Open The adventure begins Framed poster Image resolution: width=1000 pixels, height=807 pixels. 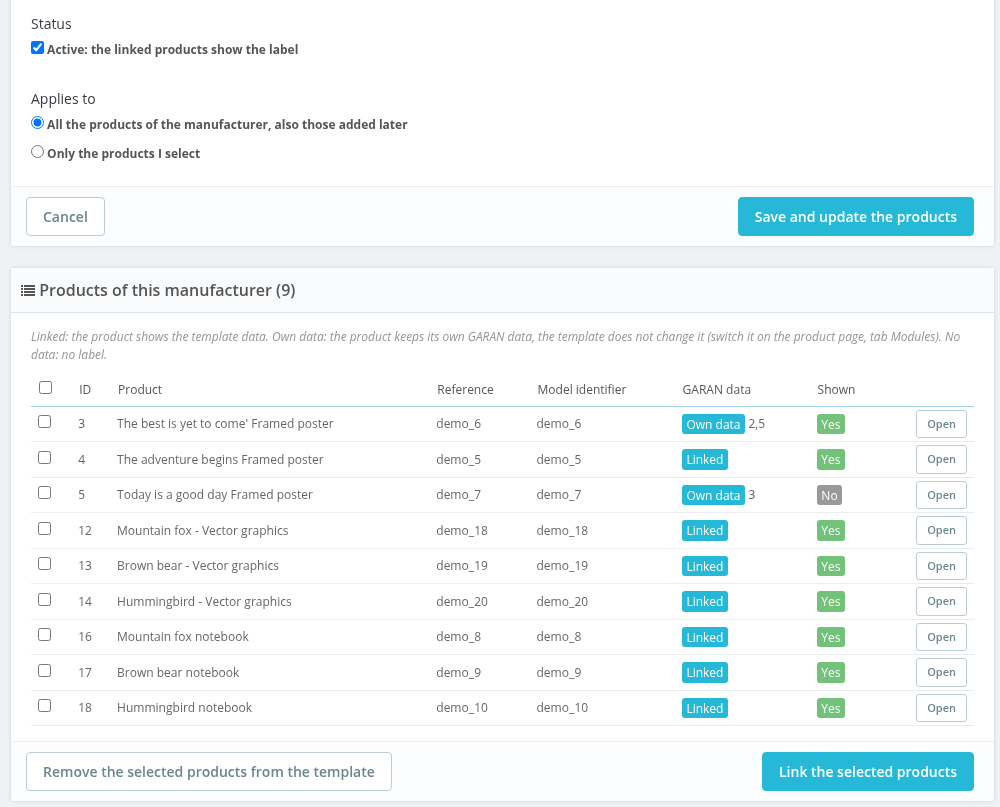941,459
